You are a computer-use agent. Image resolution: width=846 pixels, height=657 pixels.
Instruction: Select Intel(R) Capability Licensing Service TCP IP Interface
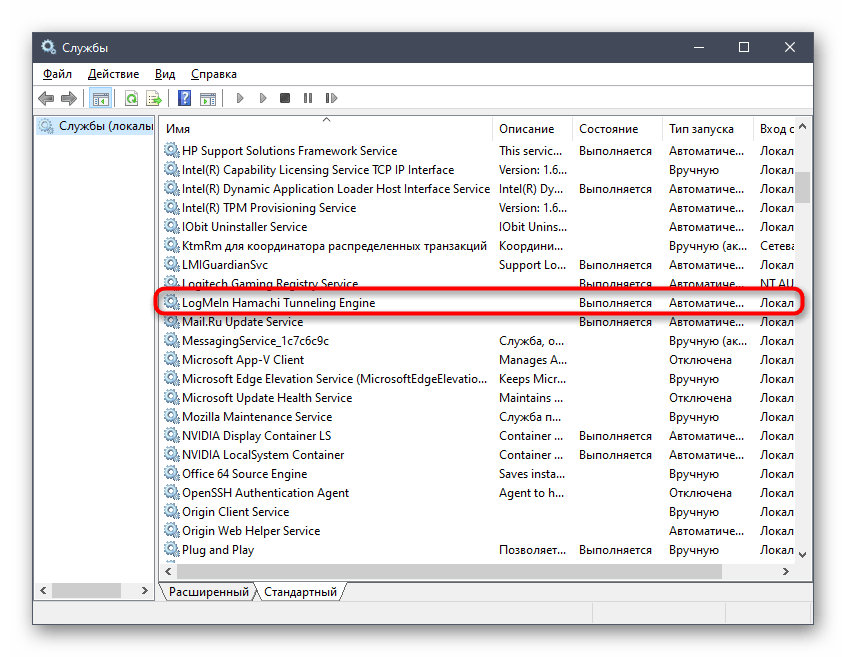pos(478,170)
